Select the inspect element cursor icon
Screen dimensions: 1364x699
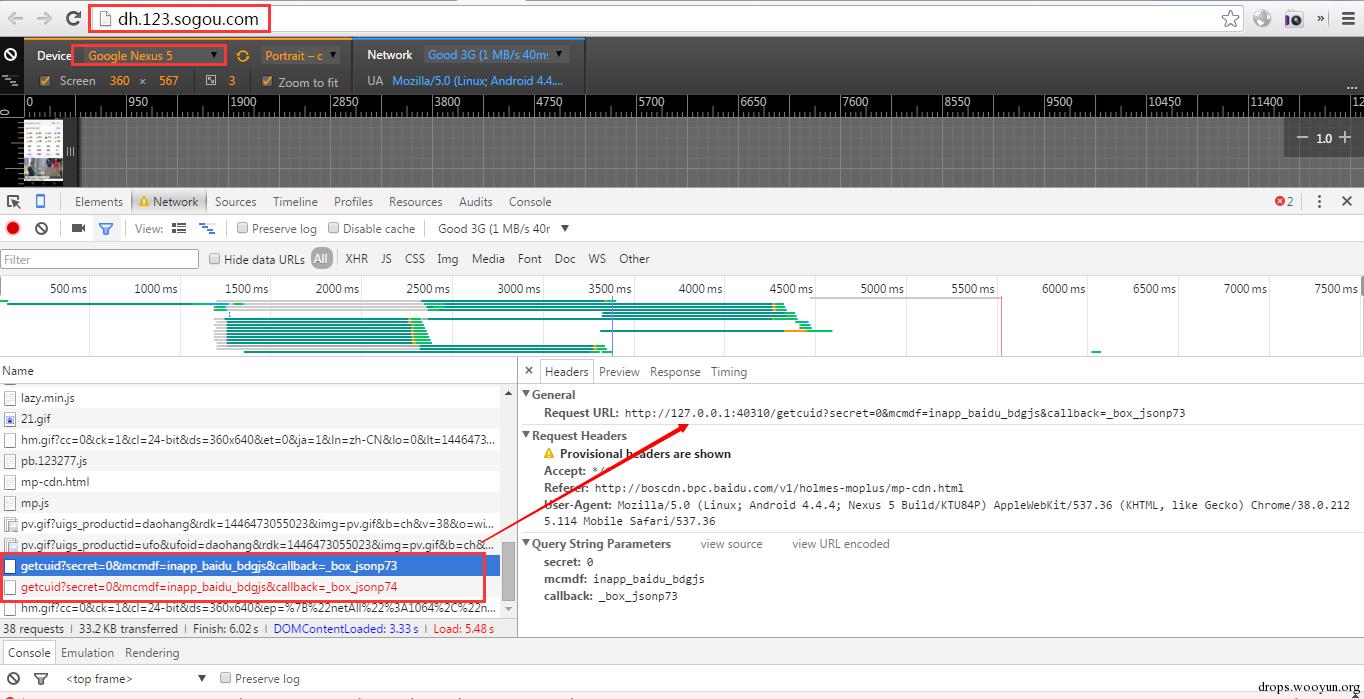point(14,201)
